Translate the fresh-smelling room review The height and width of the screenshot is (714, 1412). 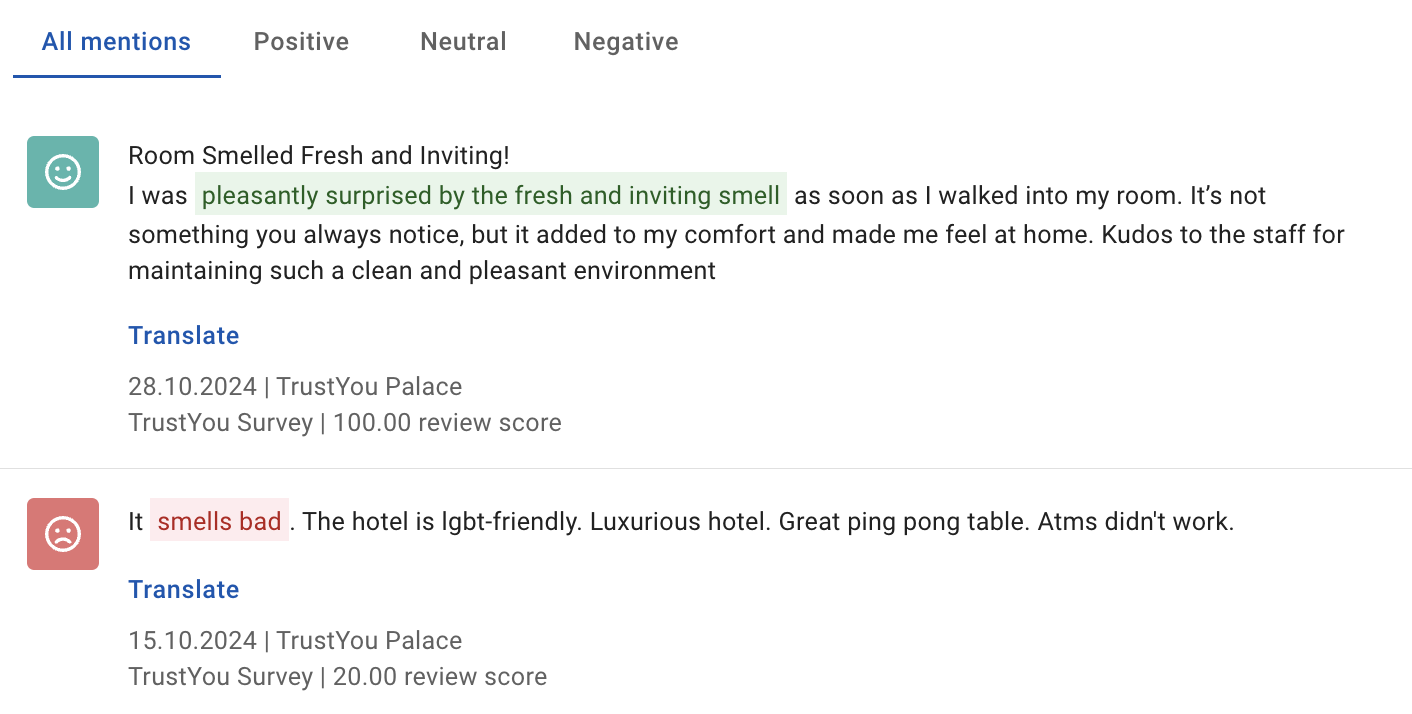184,335
